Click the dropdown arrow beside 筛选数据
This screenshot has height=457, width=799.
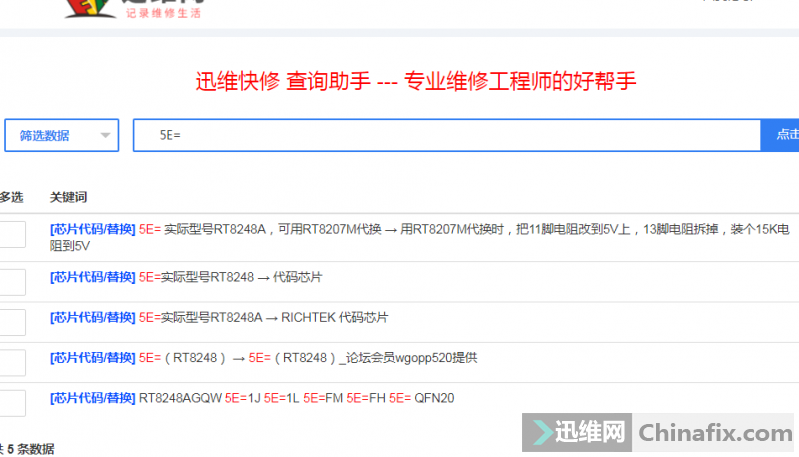pos(105,135)
